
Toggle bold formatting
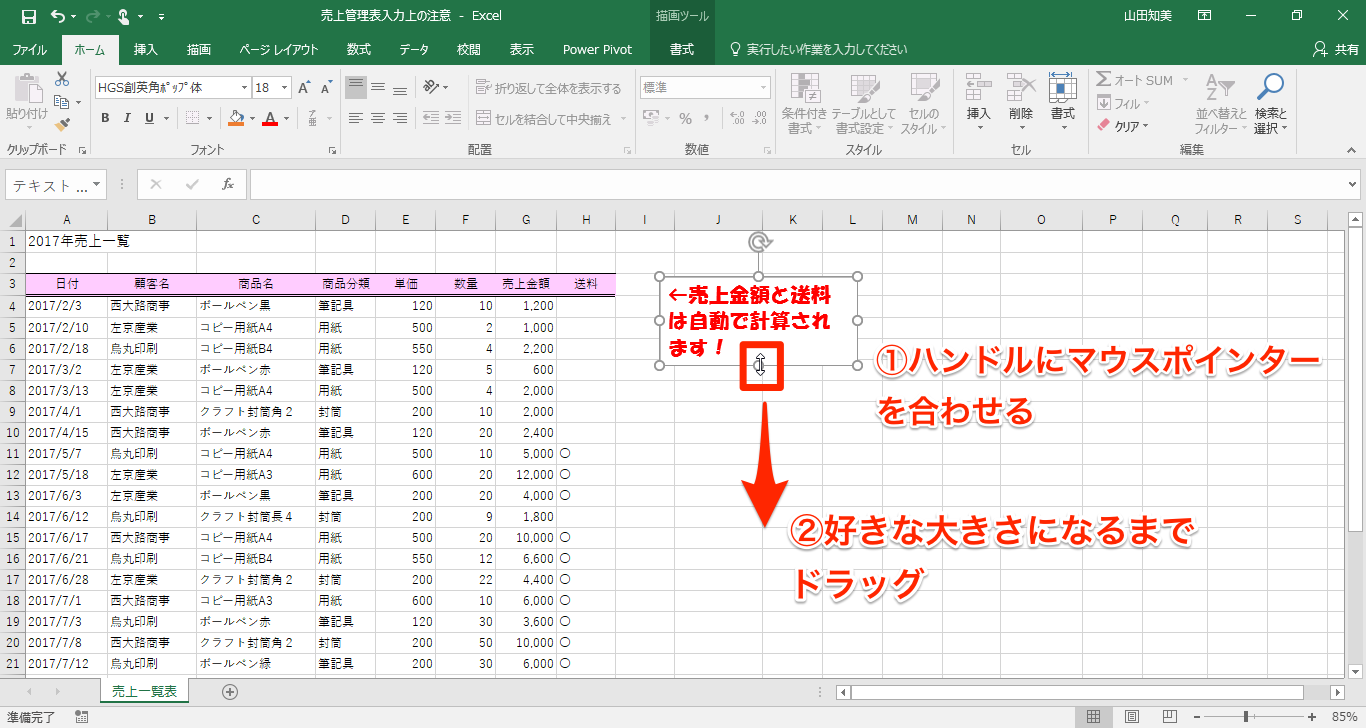click(105, 118)
